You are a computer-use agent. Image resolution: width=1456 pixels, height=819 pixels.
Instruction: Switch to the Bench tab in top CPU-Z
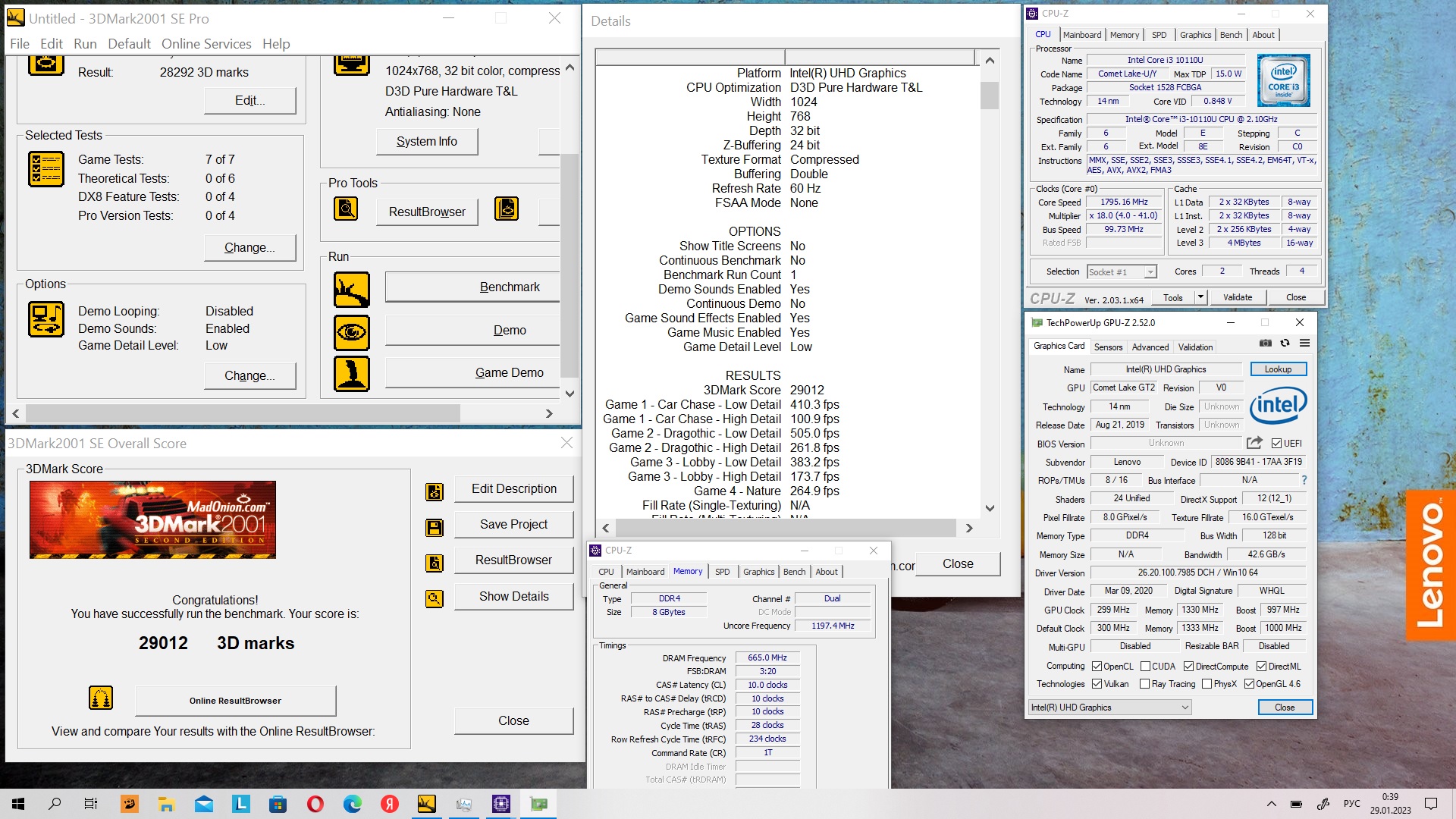click(1231, 35)
